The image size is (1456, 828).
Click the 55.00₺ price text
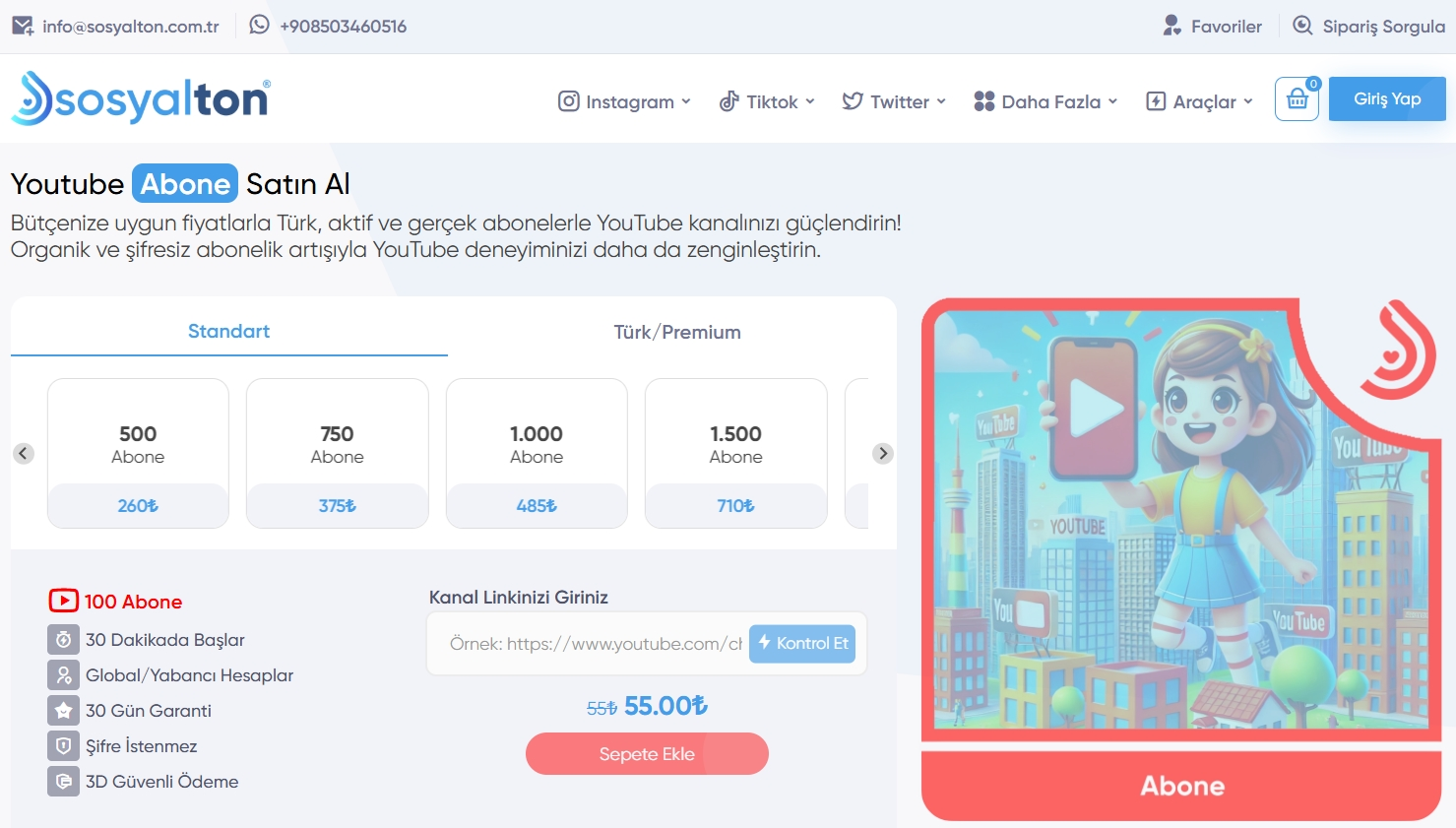pyautogui.click(x=665, y=706)
